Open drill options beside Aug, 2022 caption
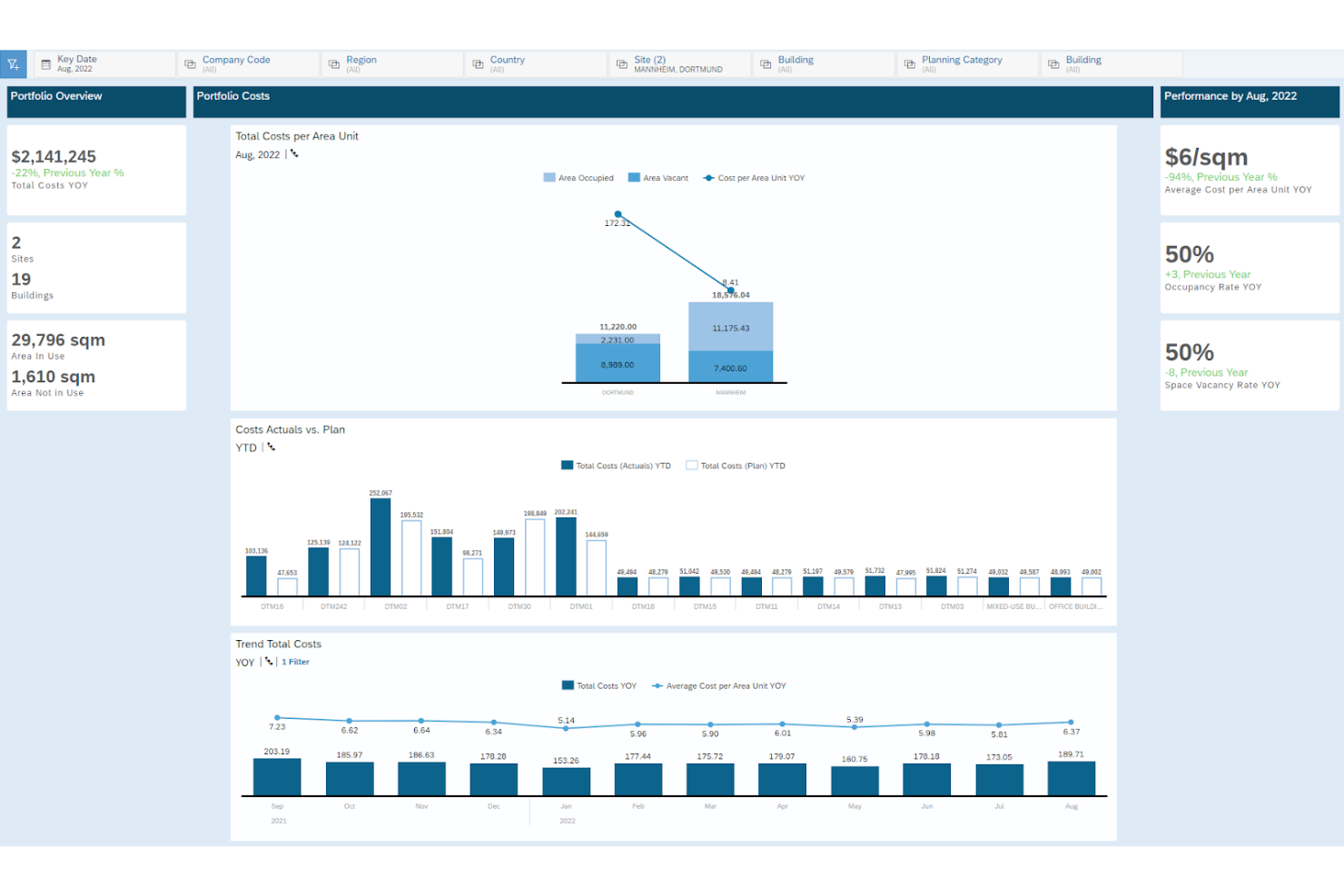 click(x=293, y=154)
